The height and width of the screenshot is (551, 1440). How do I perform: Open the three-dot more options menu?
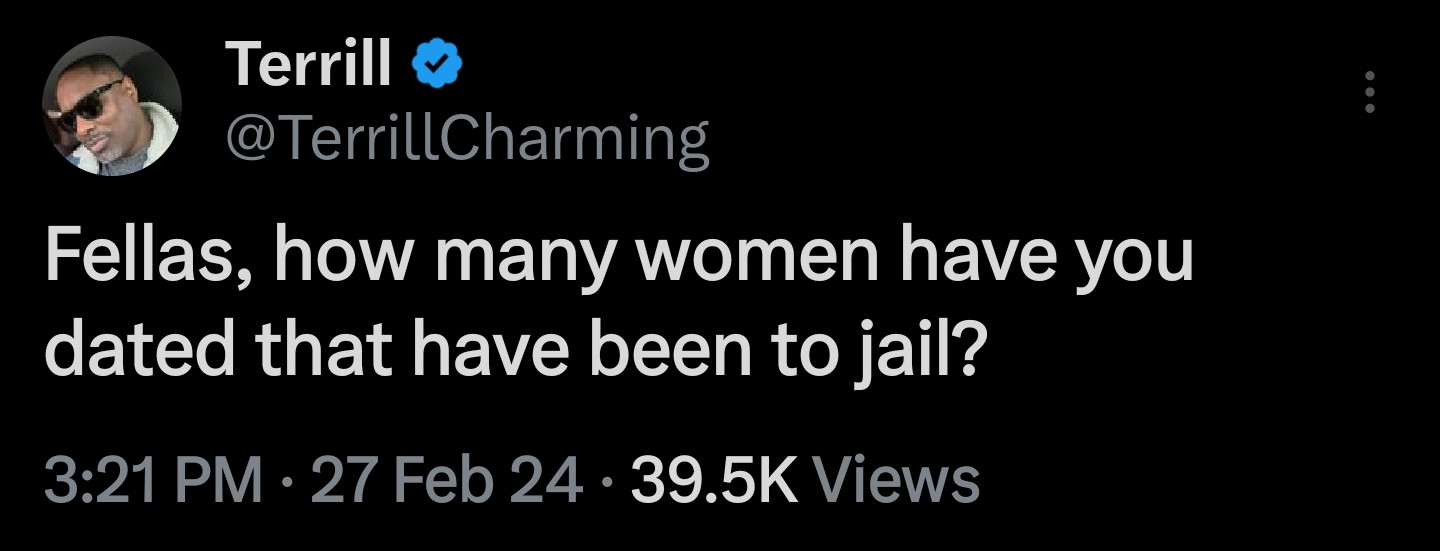(x=1371, y=93)
